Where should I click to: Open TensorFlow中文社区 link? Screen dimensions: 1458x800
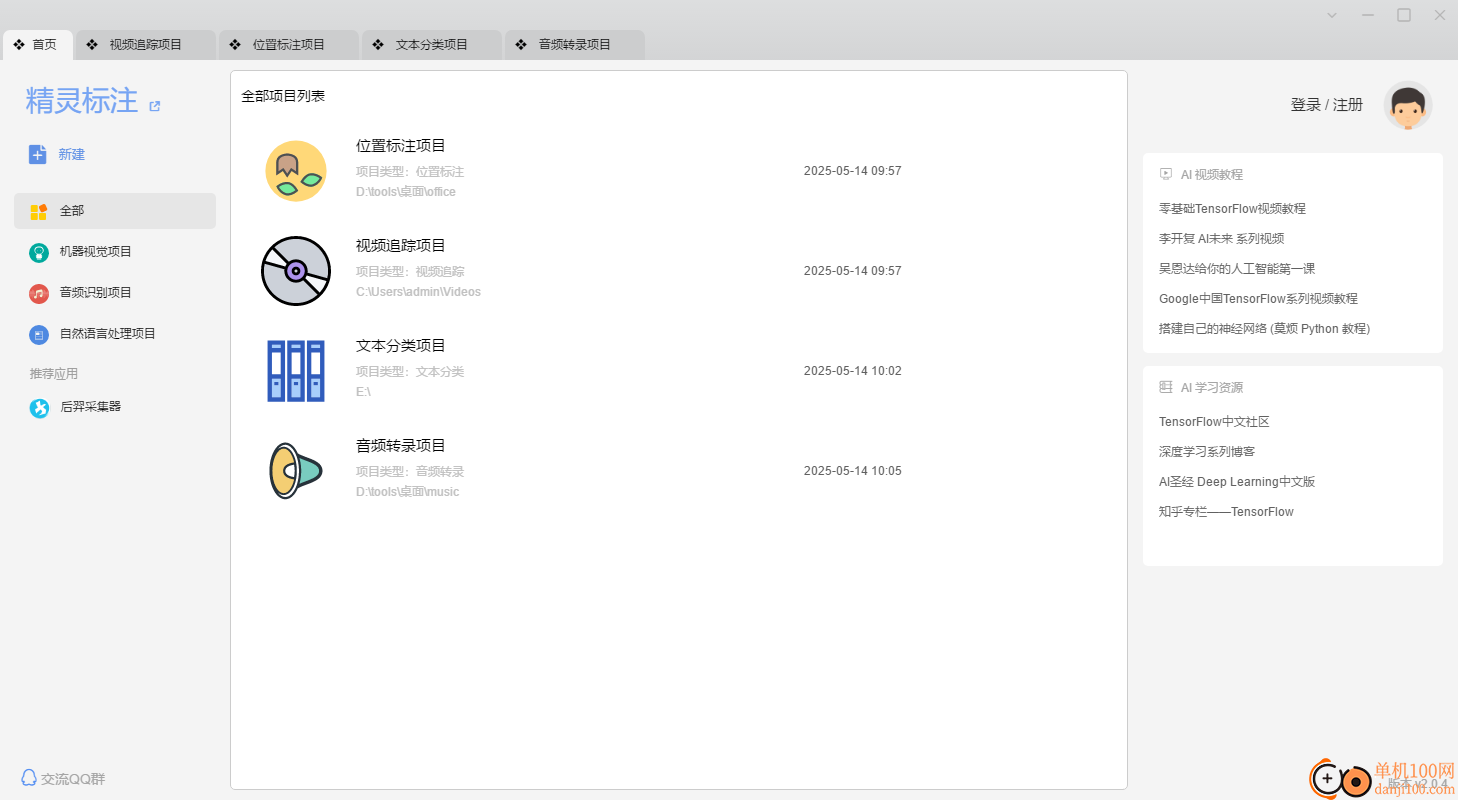[1214, 422]
